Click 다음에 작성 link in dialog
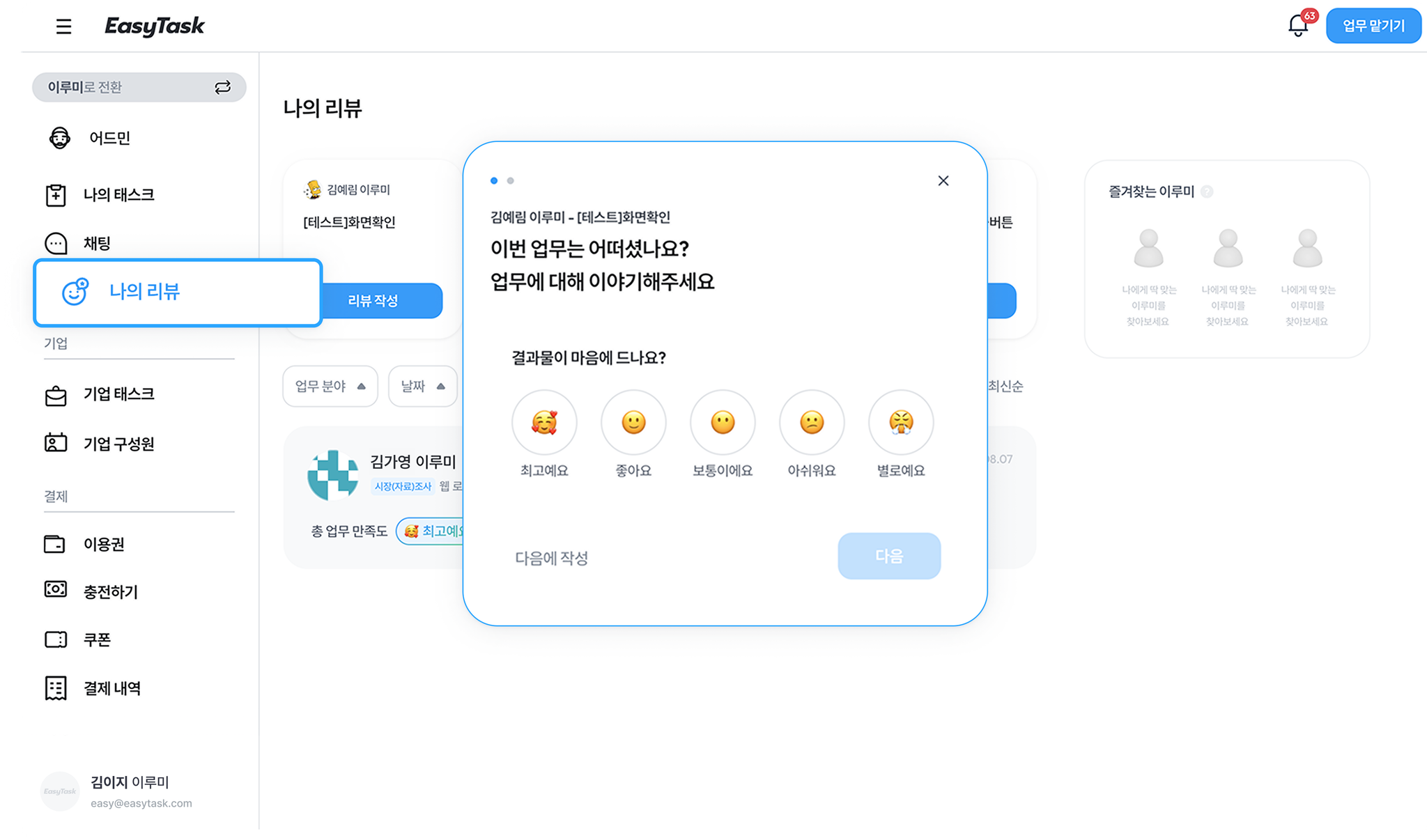 [551, 558]
